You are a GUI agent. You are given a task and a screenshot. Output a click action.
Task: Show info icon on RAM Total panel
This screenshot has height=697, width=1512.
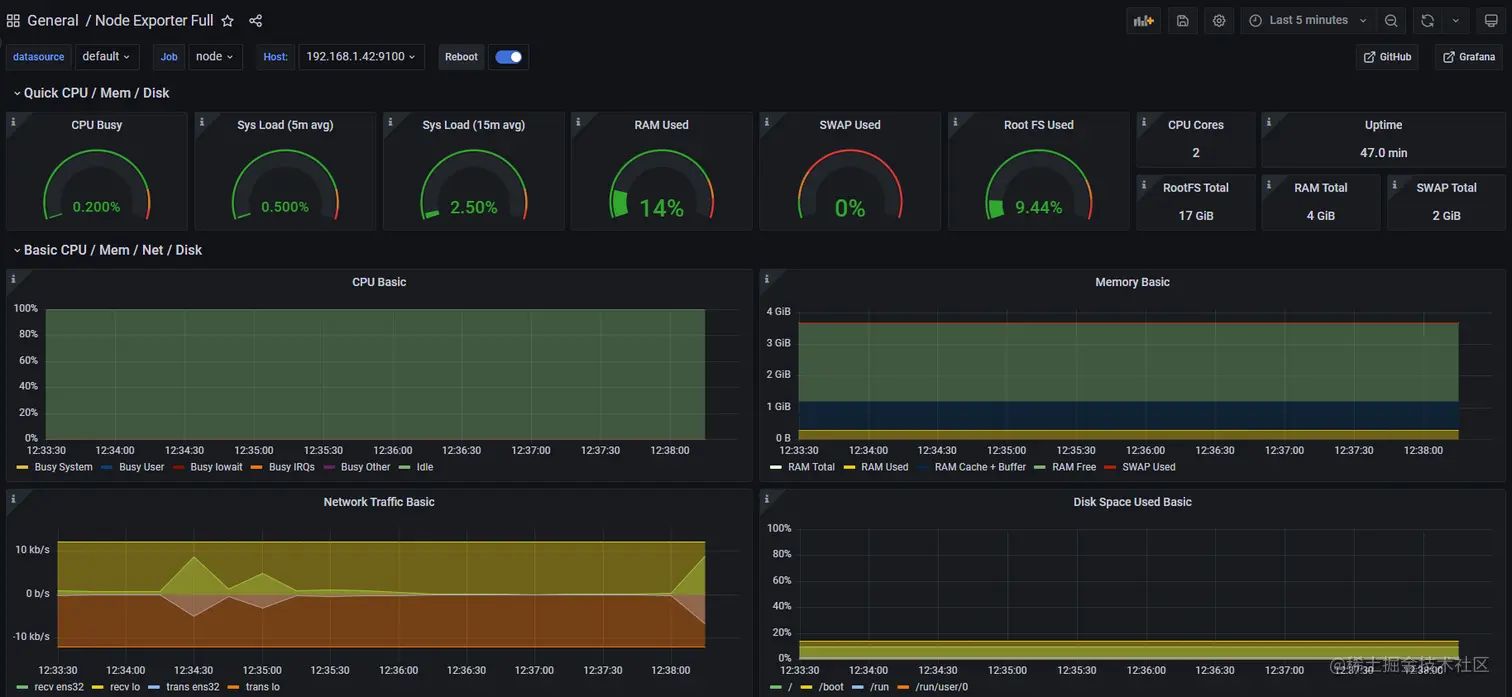tap(1268, 184)
